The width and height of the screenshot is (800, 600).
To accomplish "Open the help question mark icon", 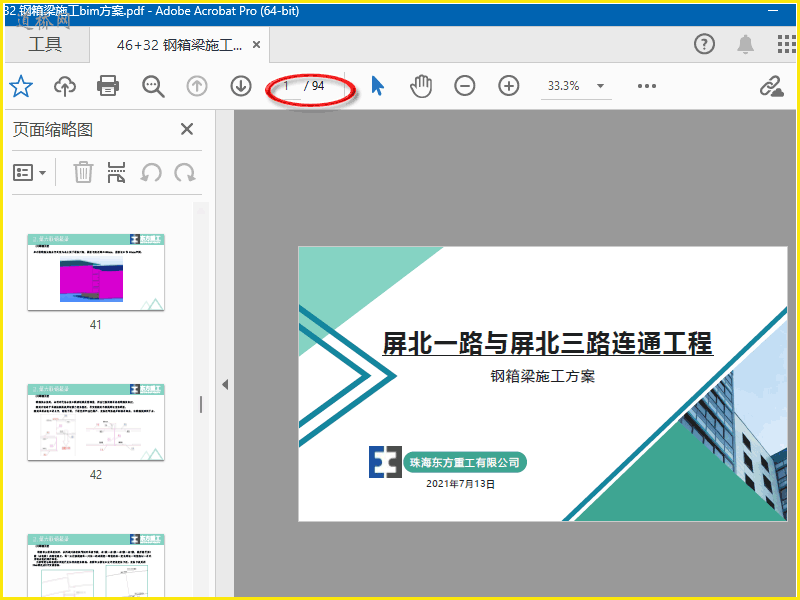I will pyautogui.click(x=705, y=44).
